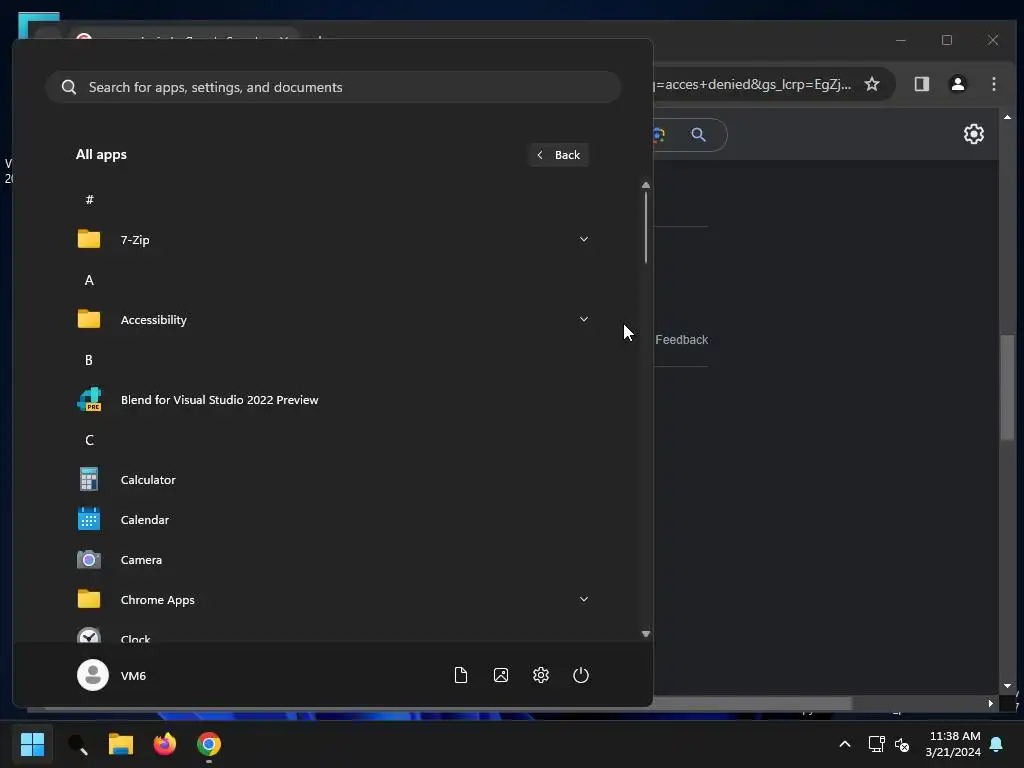Open File Explorer from taskbar
This screenshot has width=1024, height=768.
pyautogui.click(x=121, y=744)
